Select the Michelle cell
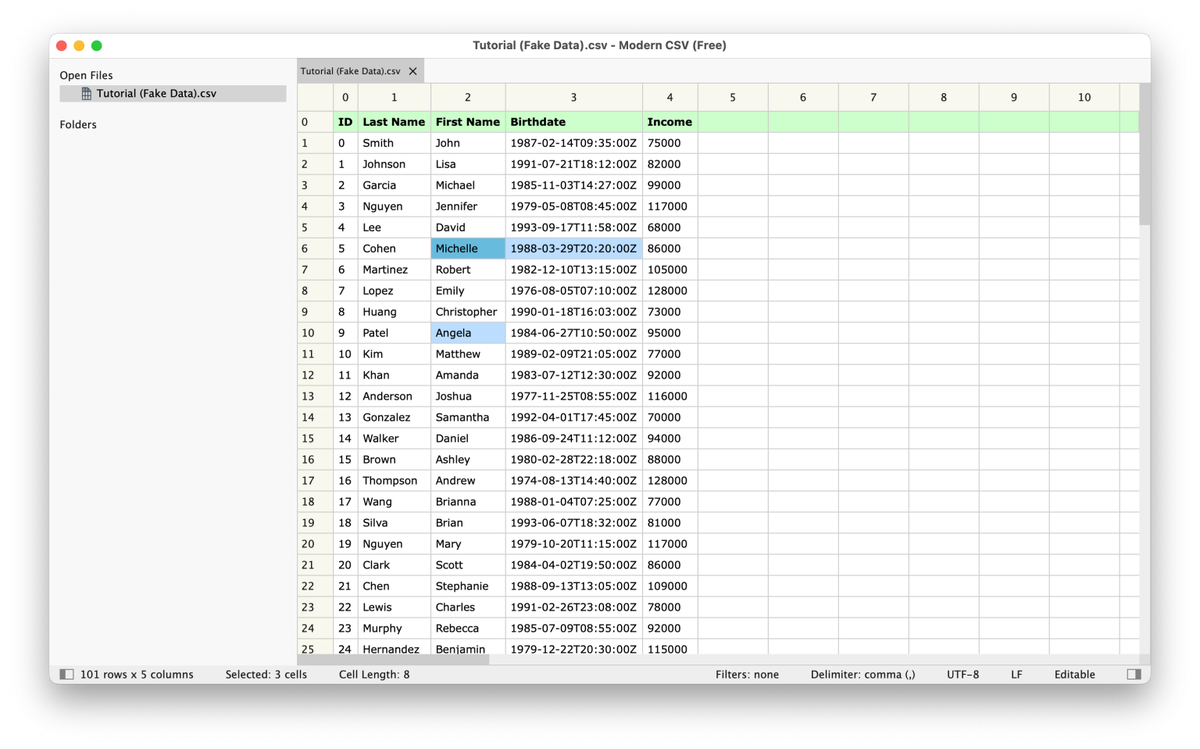The height and width of the screenshot is (749, 1200). 468,248
